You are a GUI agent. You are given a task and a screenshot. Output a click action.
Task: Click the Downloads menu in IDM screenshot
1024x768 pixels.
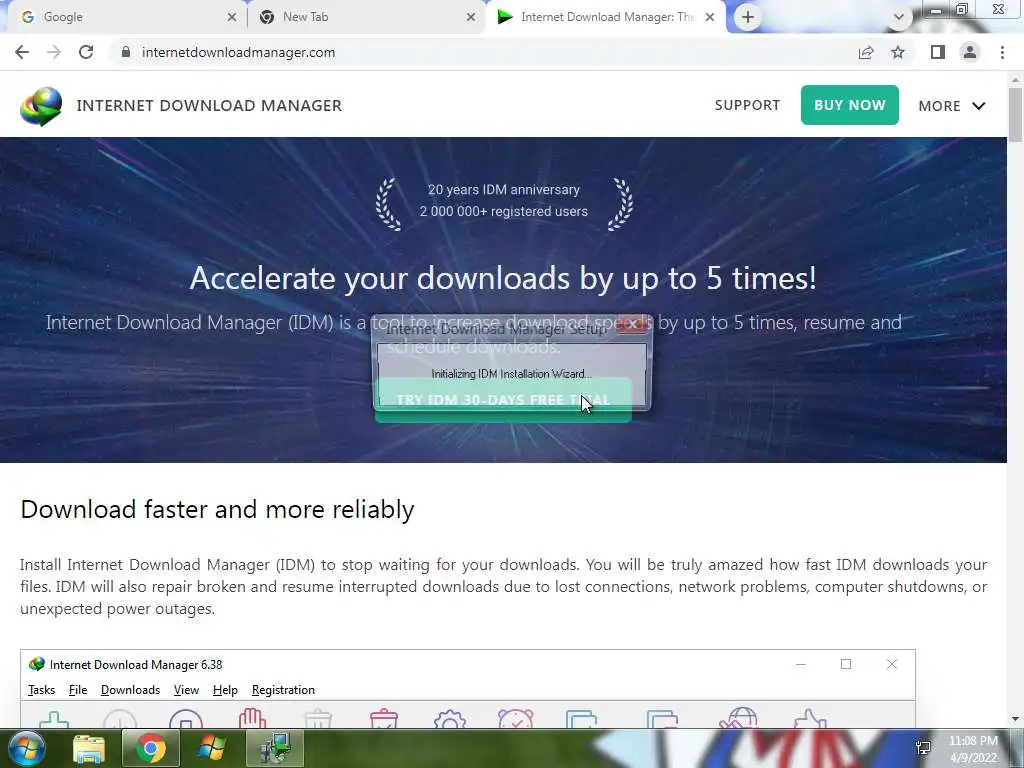pos(131,690)
